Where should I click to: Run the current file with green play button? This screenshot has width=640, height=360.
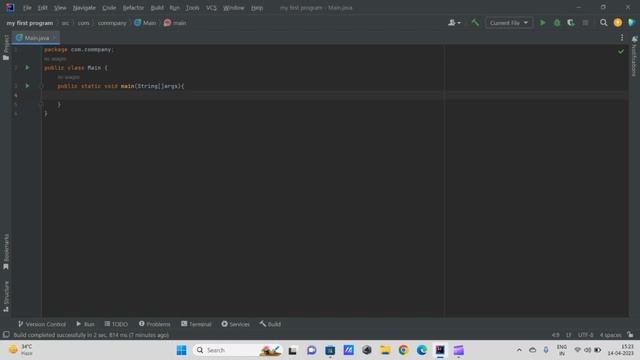[x=542, y=23]
